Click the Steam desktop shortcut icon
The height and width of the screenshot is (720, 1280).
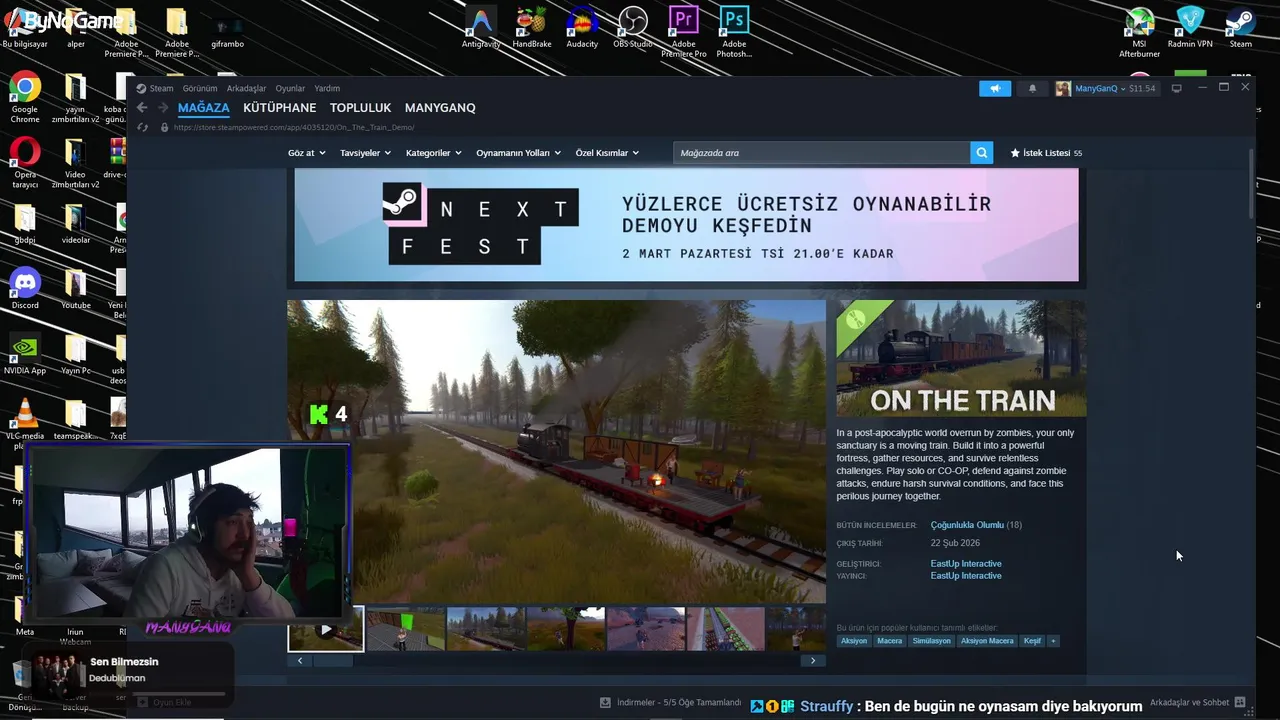[x=1241, y=27]
